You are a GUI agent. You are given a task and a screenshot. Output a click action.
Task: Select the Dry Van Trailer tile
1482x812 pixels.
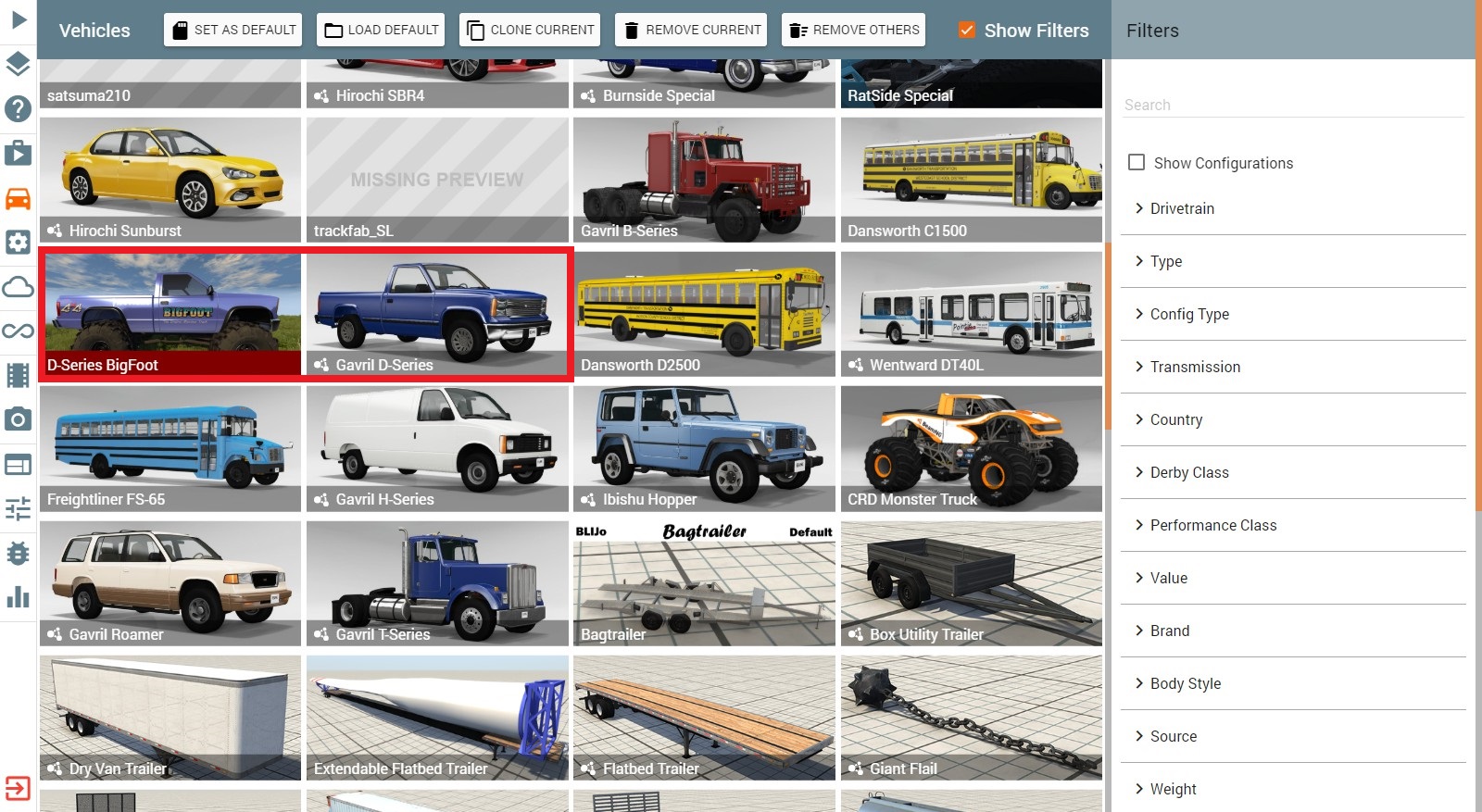[x=170, y=718]
